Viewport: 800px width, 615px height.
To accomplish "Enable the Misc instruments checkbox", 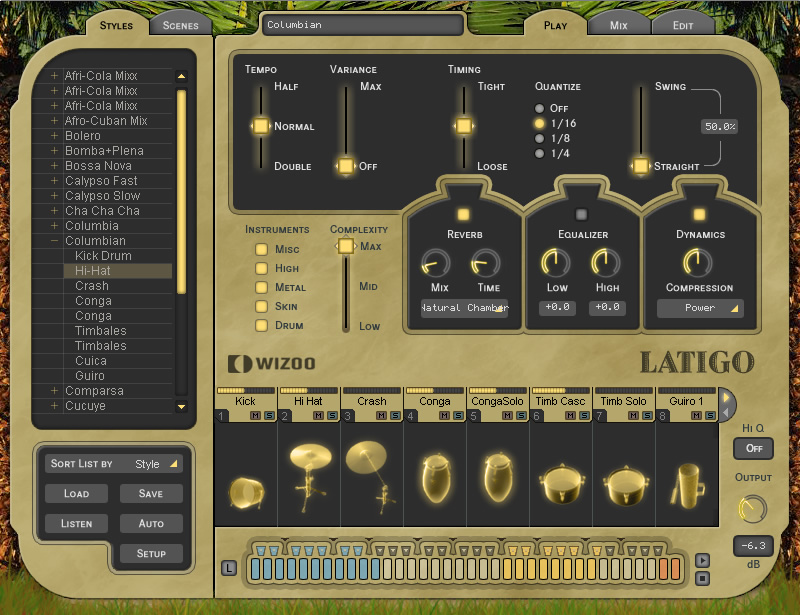I will click(x=261, y=249).
